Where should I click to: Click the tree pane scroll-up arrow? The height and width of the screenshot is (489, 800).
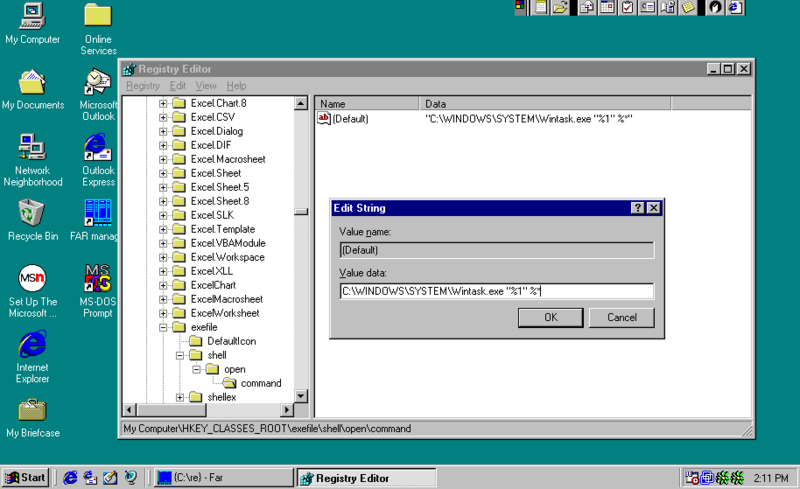pyautogui.click(x=301, y=104)
